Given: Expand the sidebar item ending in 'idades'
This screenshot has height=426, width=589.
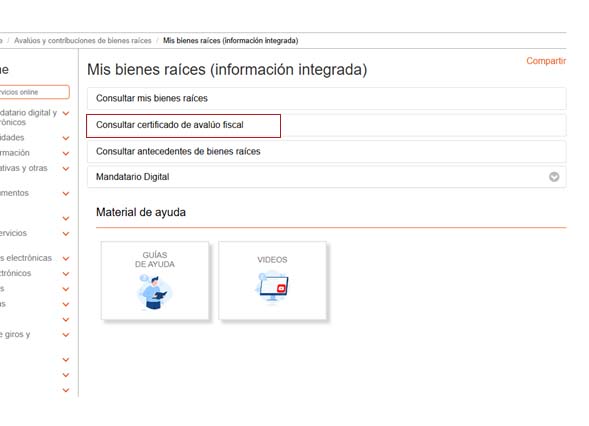Looking at the screenshot, I should [x=66, y=138].
